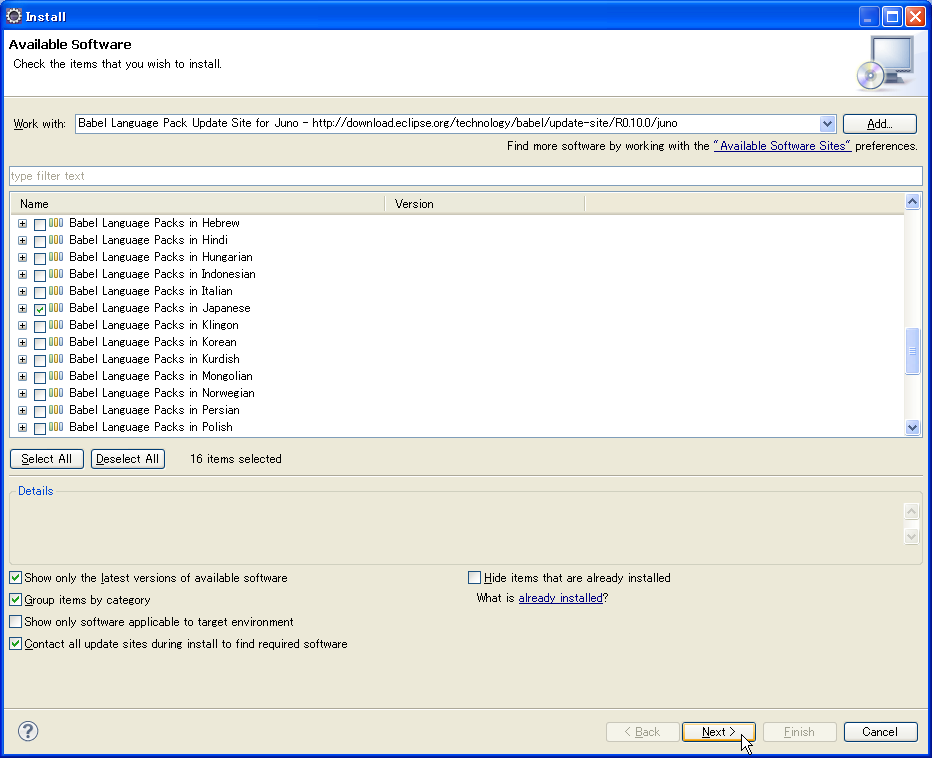Check the Polish language pack checkbox
The height and width of the screenshot is (758, 932).
tap(40, 429)
